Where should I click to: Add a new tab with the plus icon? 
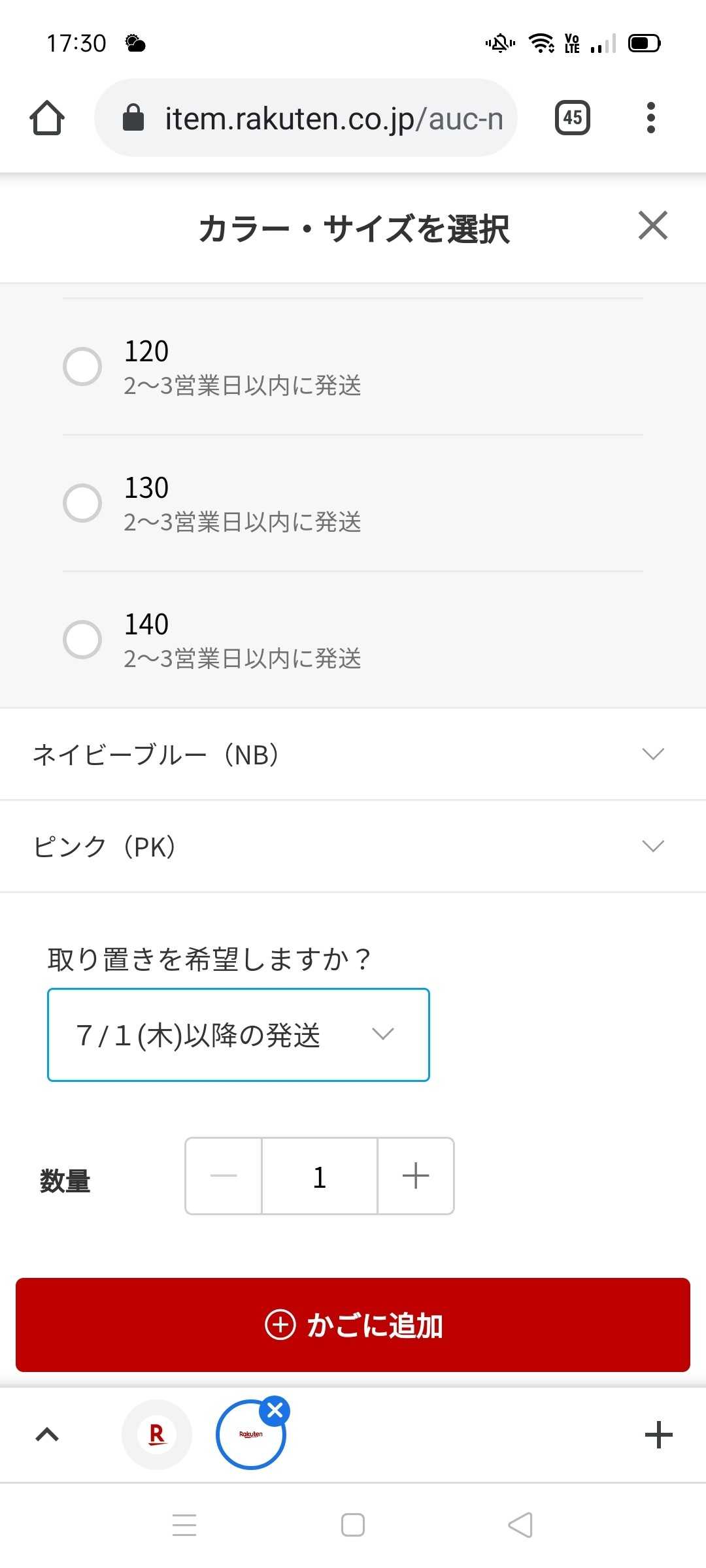[x=658, y=1435]
